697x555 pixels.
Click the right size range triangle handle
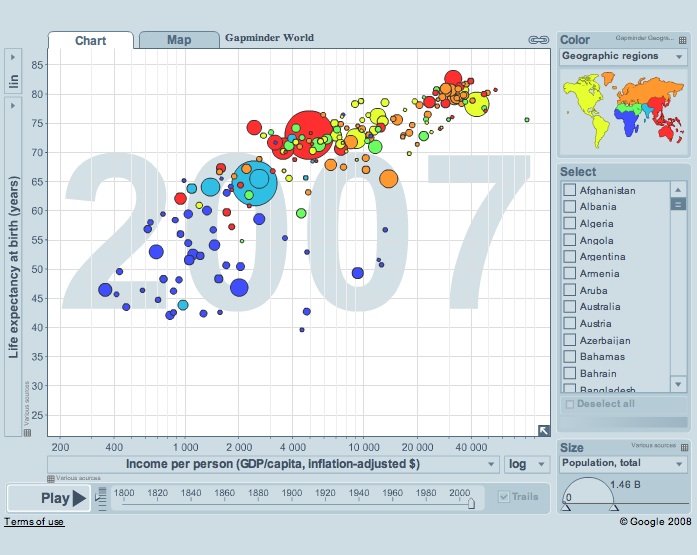point(614,507)
